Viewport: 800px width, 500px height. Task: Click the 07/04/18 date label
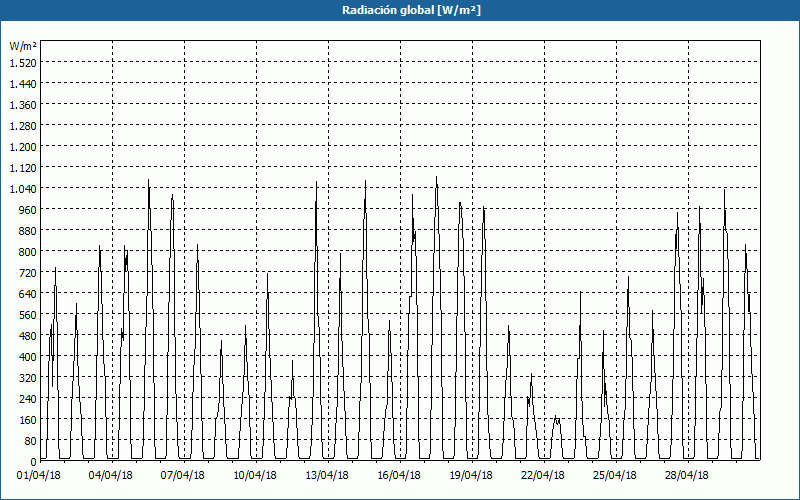pyautogui.click(x=183, y=476)
